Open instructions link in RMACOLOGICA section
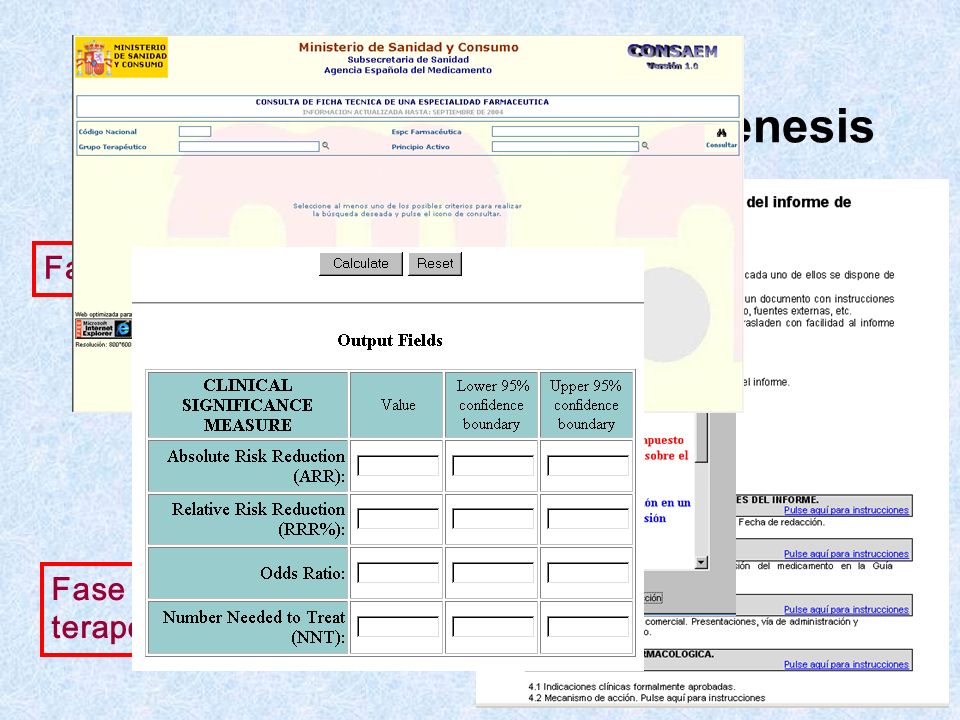 pos(846,664)
